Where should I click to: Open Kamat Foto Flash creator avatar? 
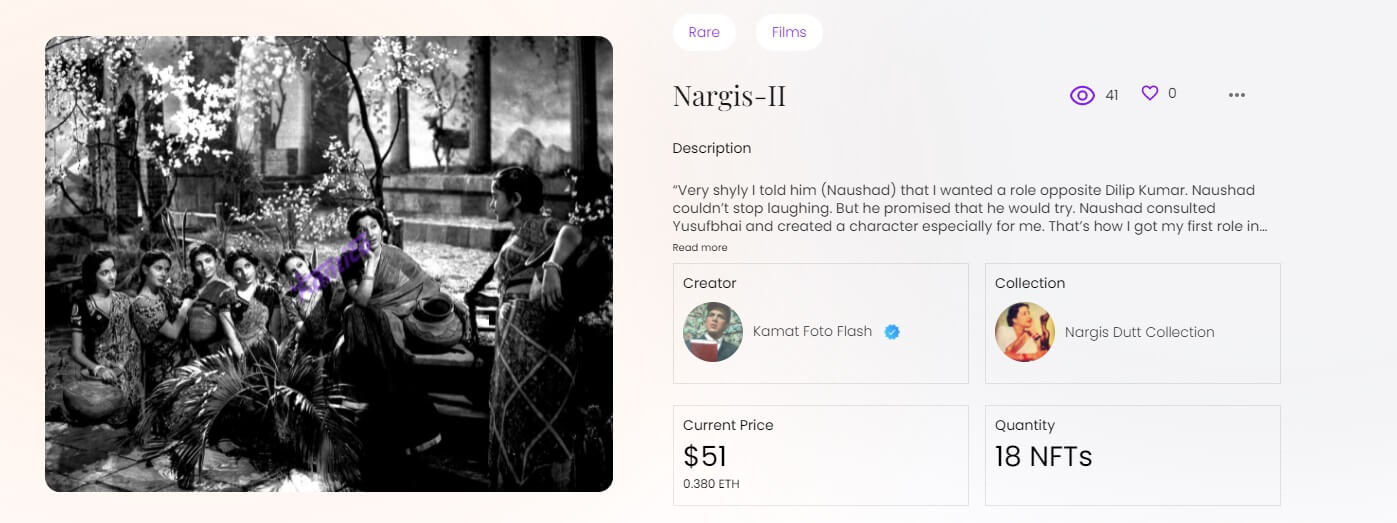713,332
